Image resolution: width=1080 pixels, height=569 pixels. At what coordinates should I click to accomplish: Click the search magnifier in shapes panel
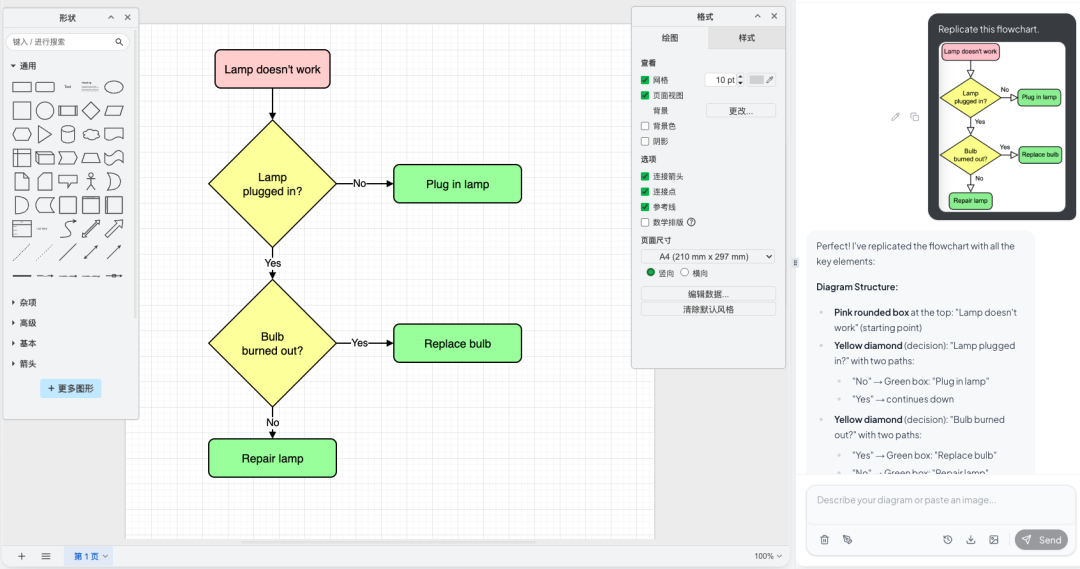point(119,42)
